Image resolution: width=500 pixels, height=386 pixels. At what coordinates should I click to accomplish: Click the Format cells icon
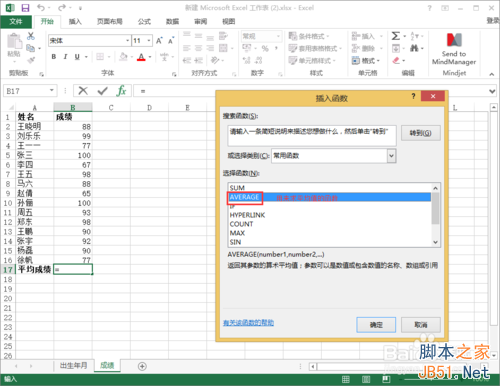point(356,61)
